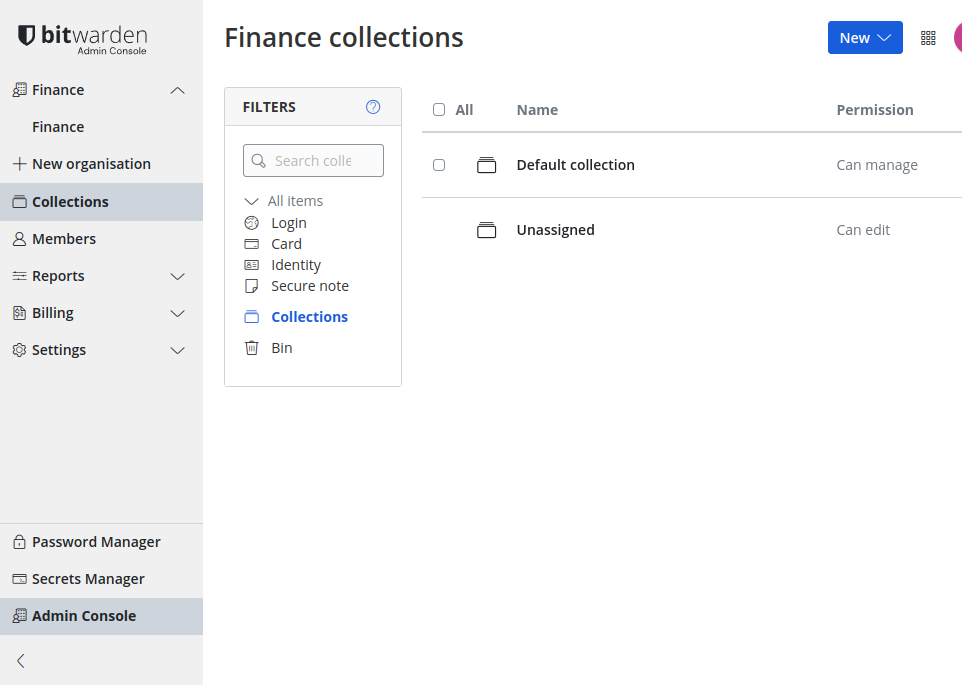
Task: Collapse the All items filter chevron
Action: coord(251,201)
